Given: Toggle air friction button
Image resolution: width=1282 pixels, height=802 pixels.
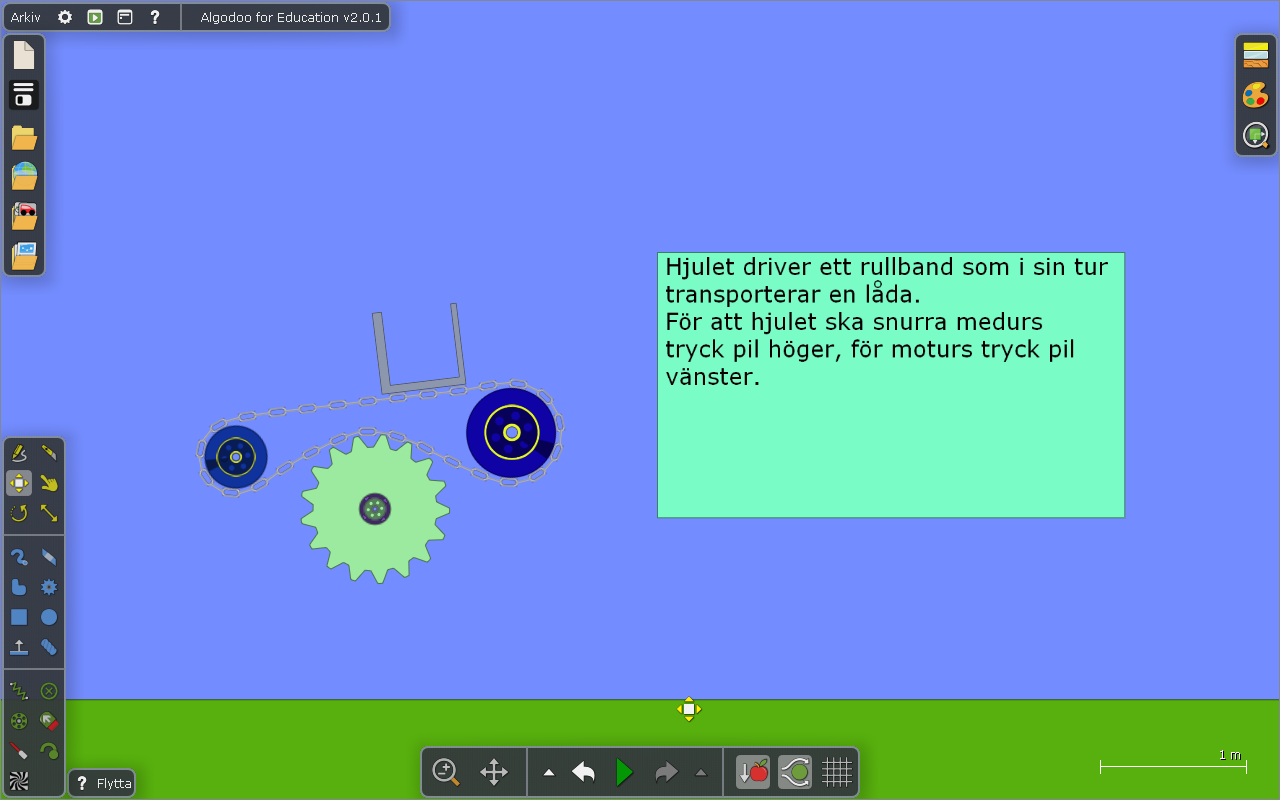Looking at the screenshot, I should [795, 773].
